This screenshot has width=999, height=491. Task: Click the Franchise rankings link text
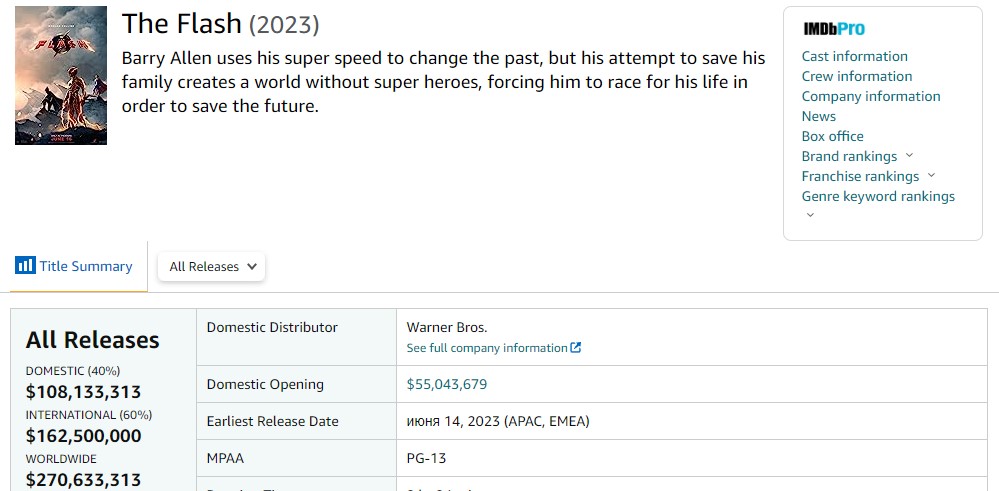pos(860,176)
